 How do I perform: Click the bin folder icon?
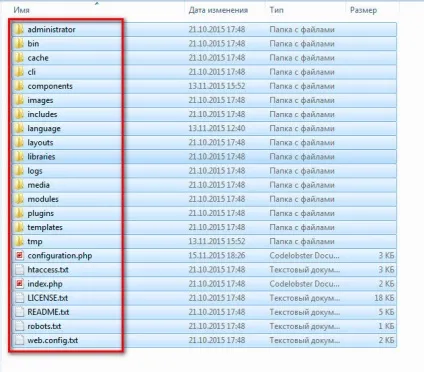pyautogui.click(x=19, y=43)
